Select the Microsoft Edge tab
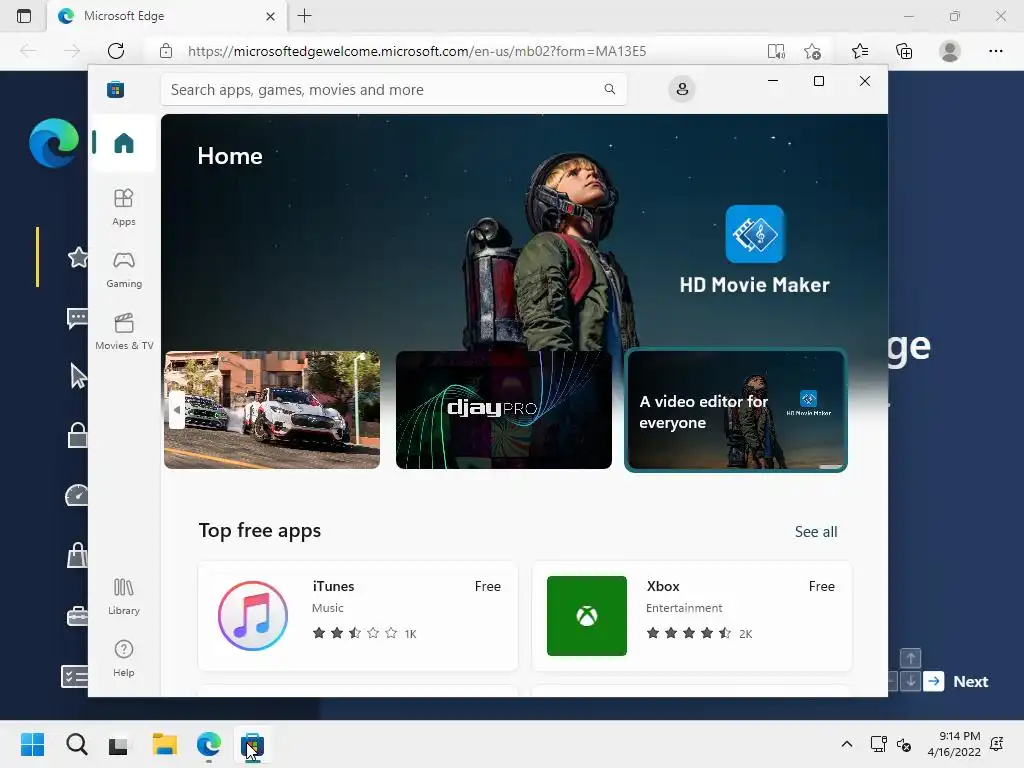Screen dimensions: 1024x768 (x=167, y=16)
